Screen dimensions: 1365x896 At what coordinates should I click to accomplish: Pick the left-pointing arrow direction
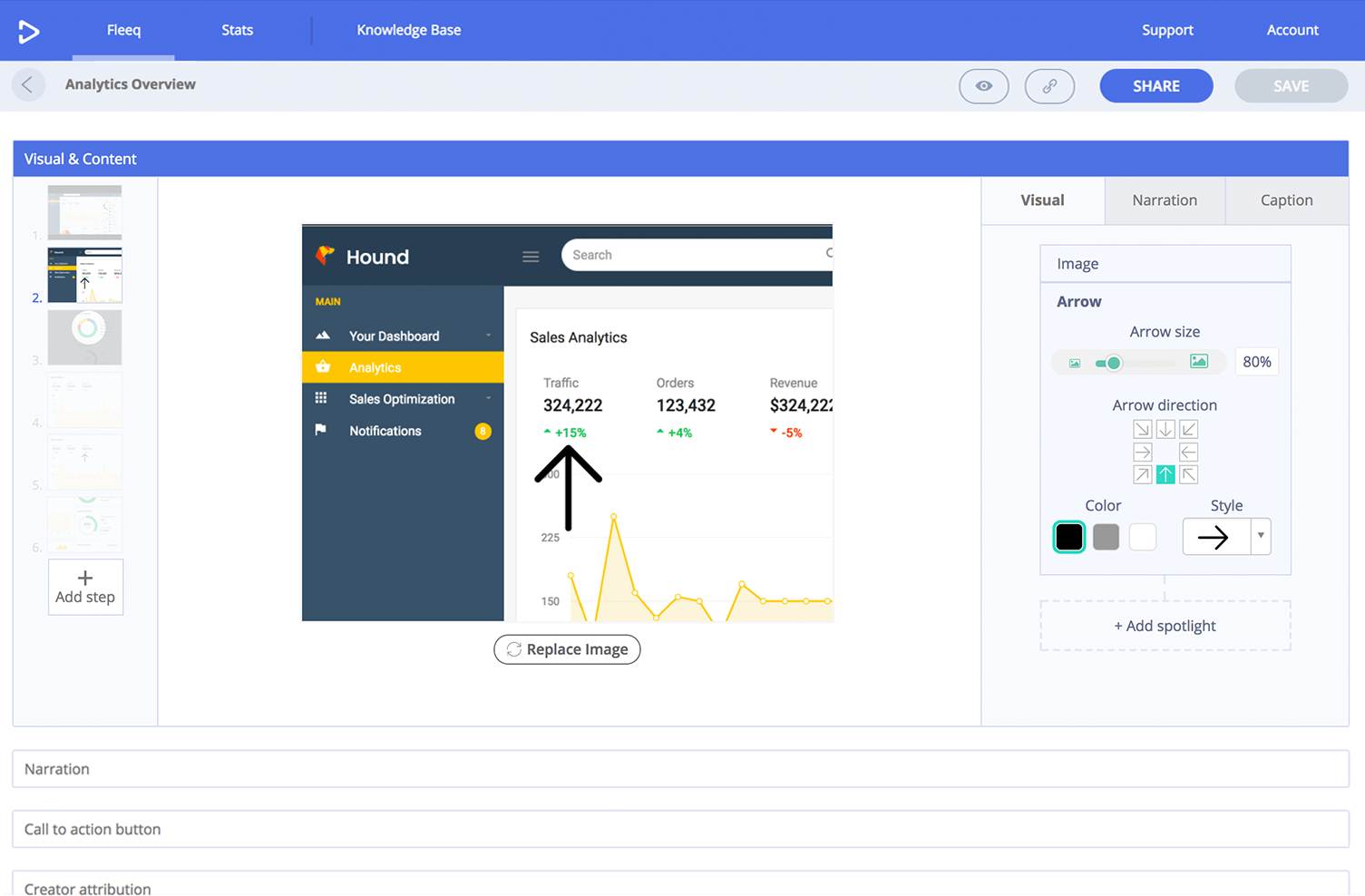click(1188, 452)
